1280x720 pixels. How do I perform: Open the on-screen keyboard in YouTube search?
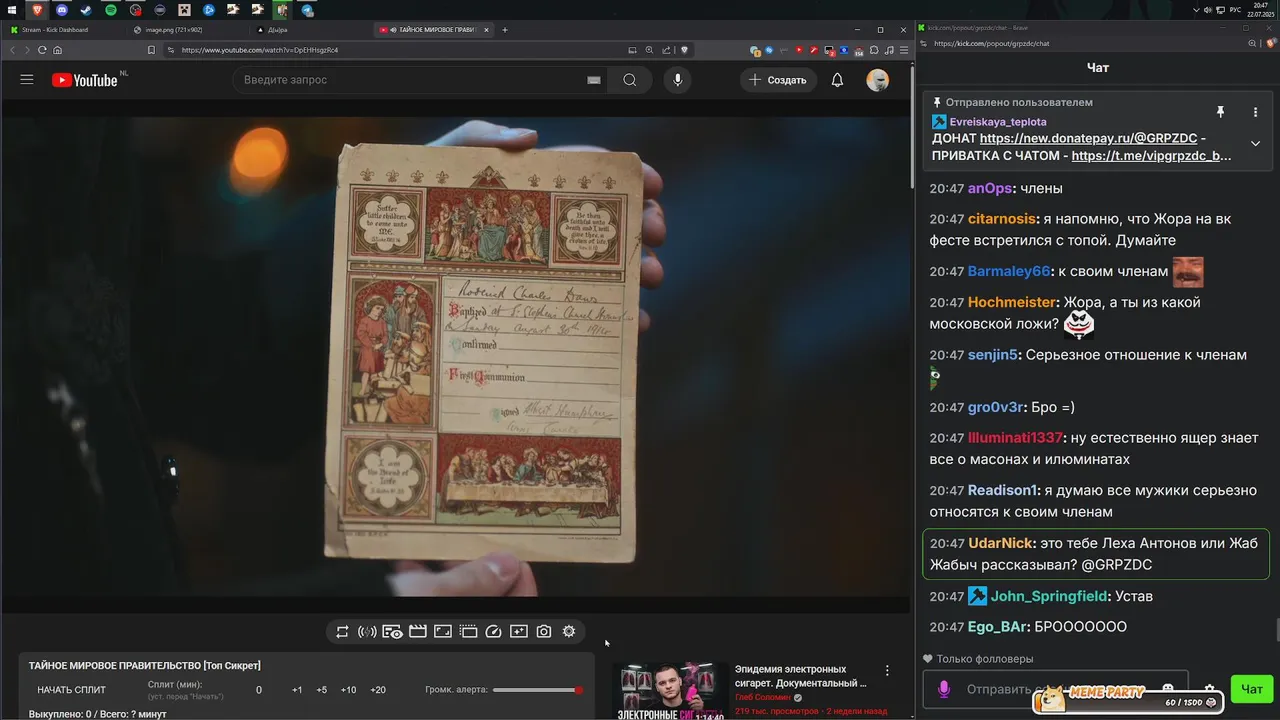tap(594, 80)
